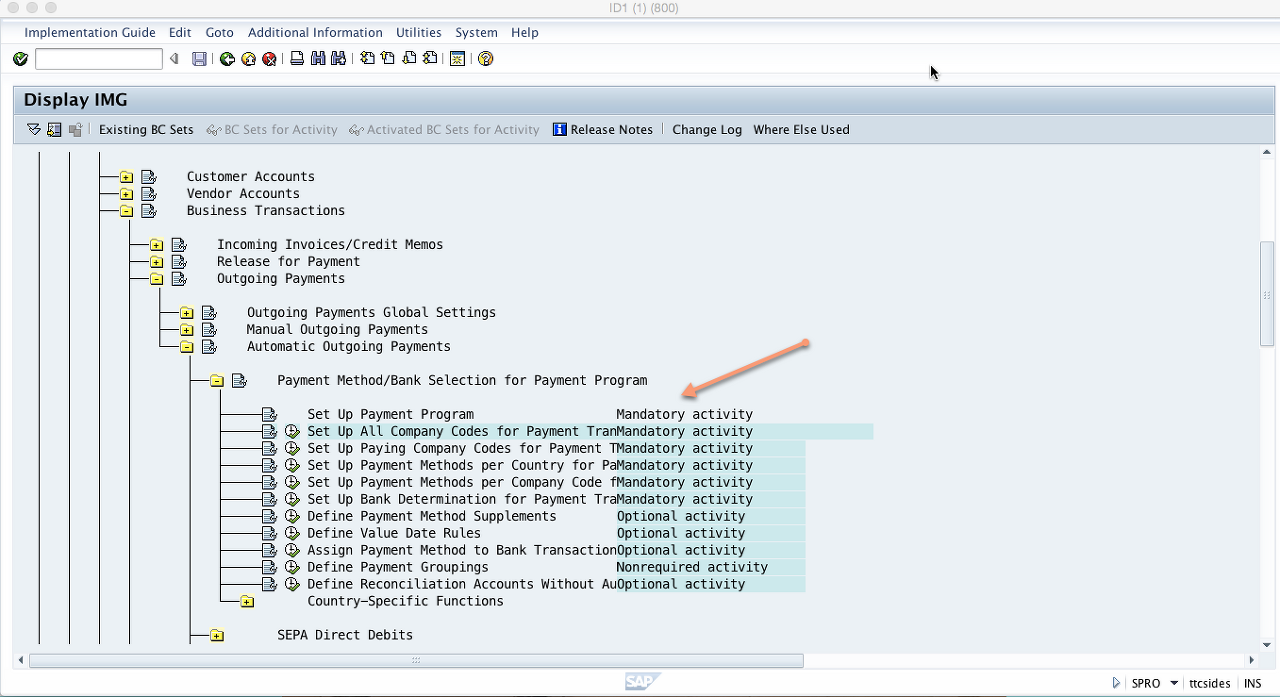This screenshot has width=1280, height=697.
Task: Click the vertical scrollbar down arrow
Action: 1267,645
